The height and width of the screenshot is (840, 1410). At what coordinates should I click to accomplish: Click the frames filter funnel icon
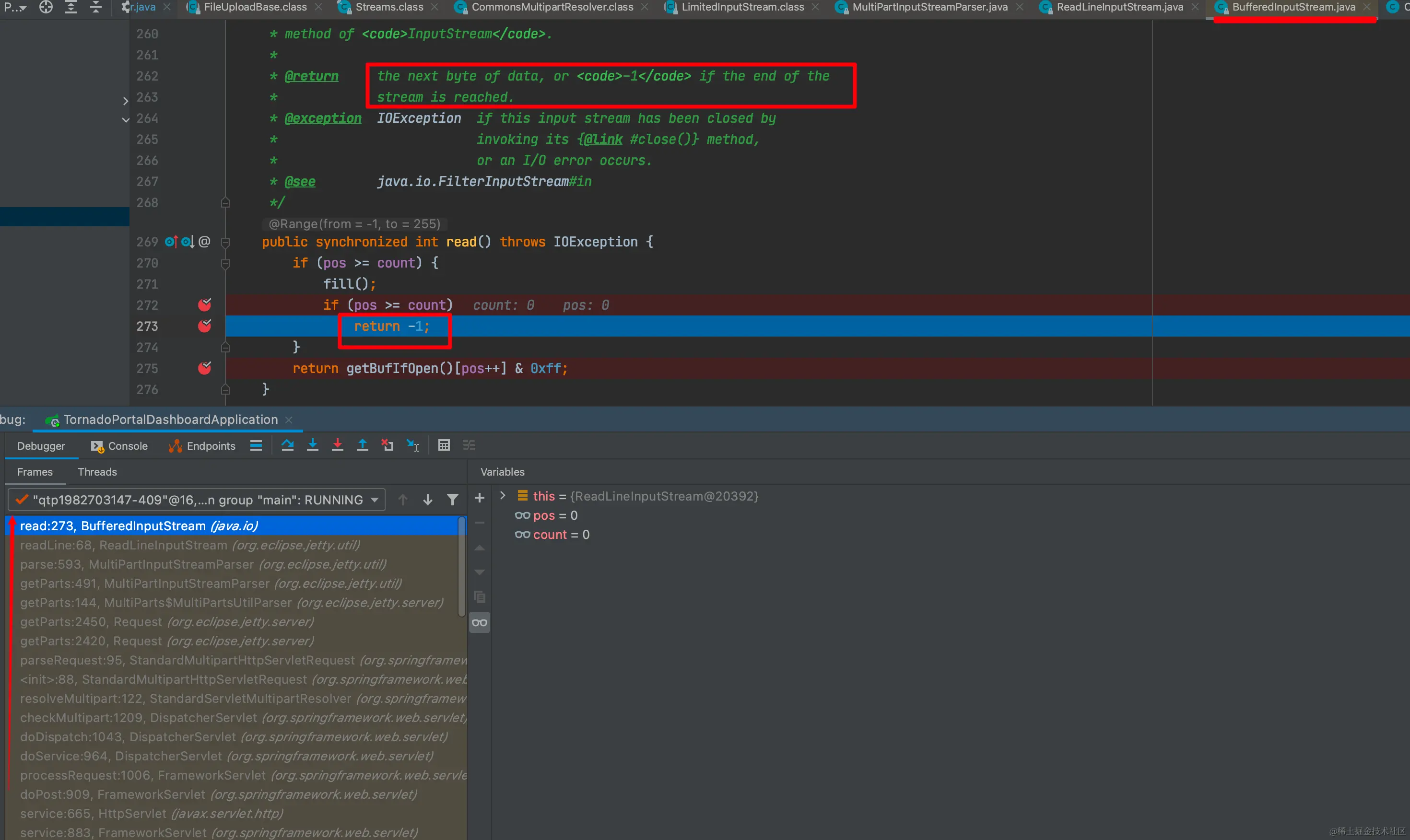[452, 500]
